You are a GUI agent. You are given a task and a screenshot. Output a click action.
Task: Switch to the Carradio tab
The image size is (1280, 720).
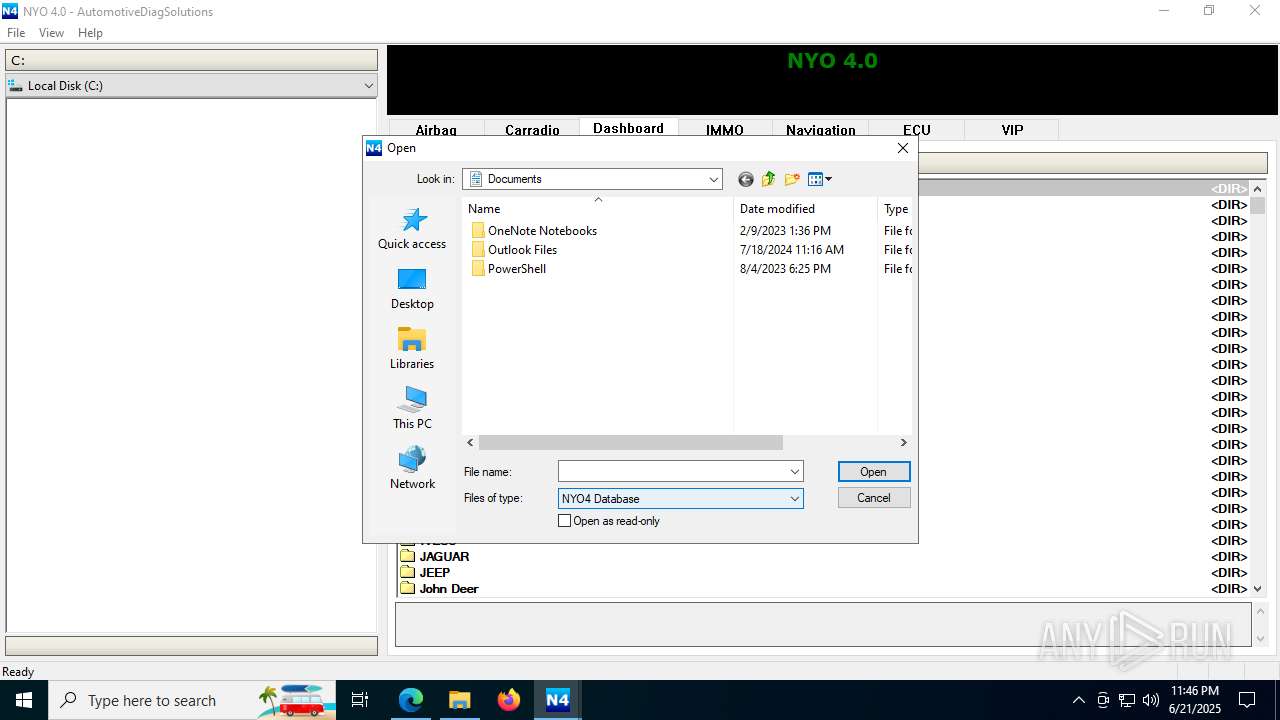[x=532, y=130]
